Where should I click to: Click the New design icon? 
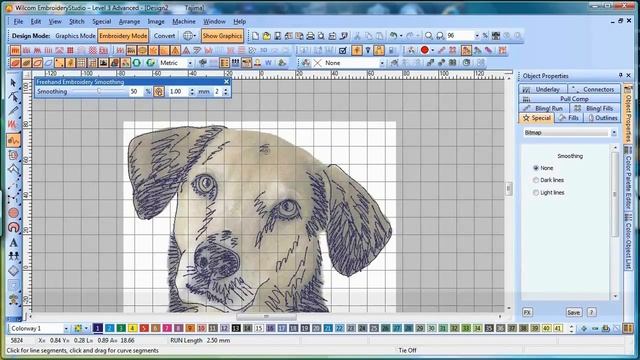click(x=256, y=36)
